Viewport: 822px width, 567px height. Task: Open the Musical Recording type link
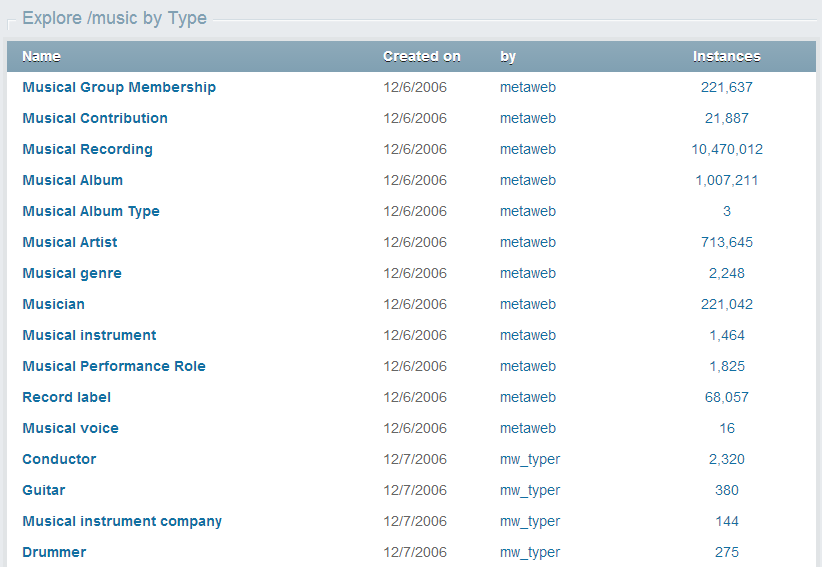(88, 149)
